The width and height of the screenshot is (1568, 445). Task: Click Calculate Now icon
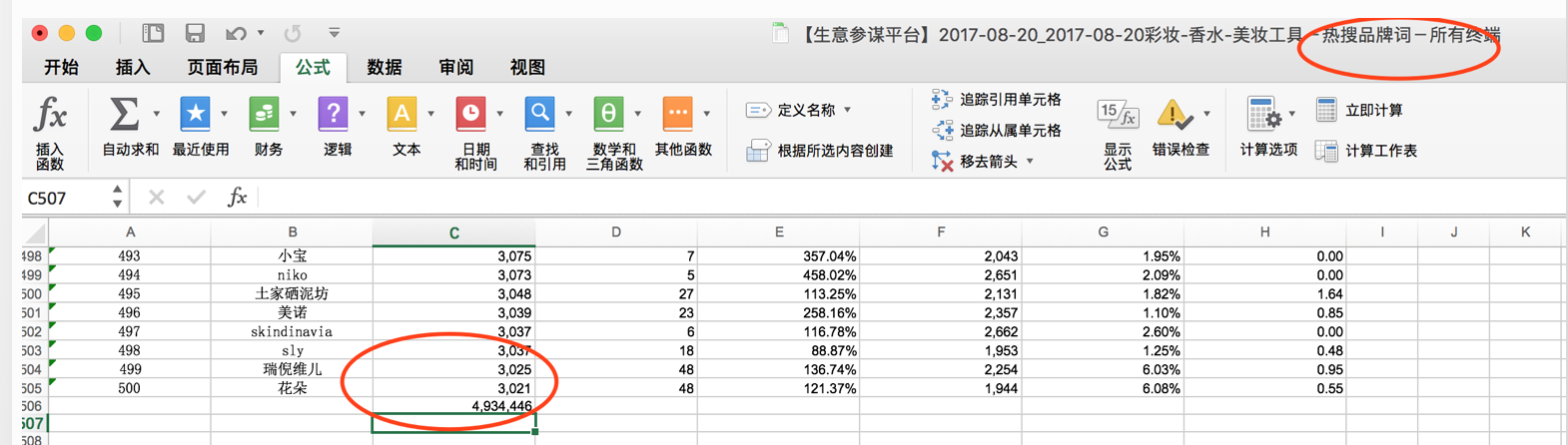[x=1326, y=110]
